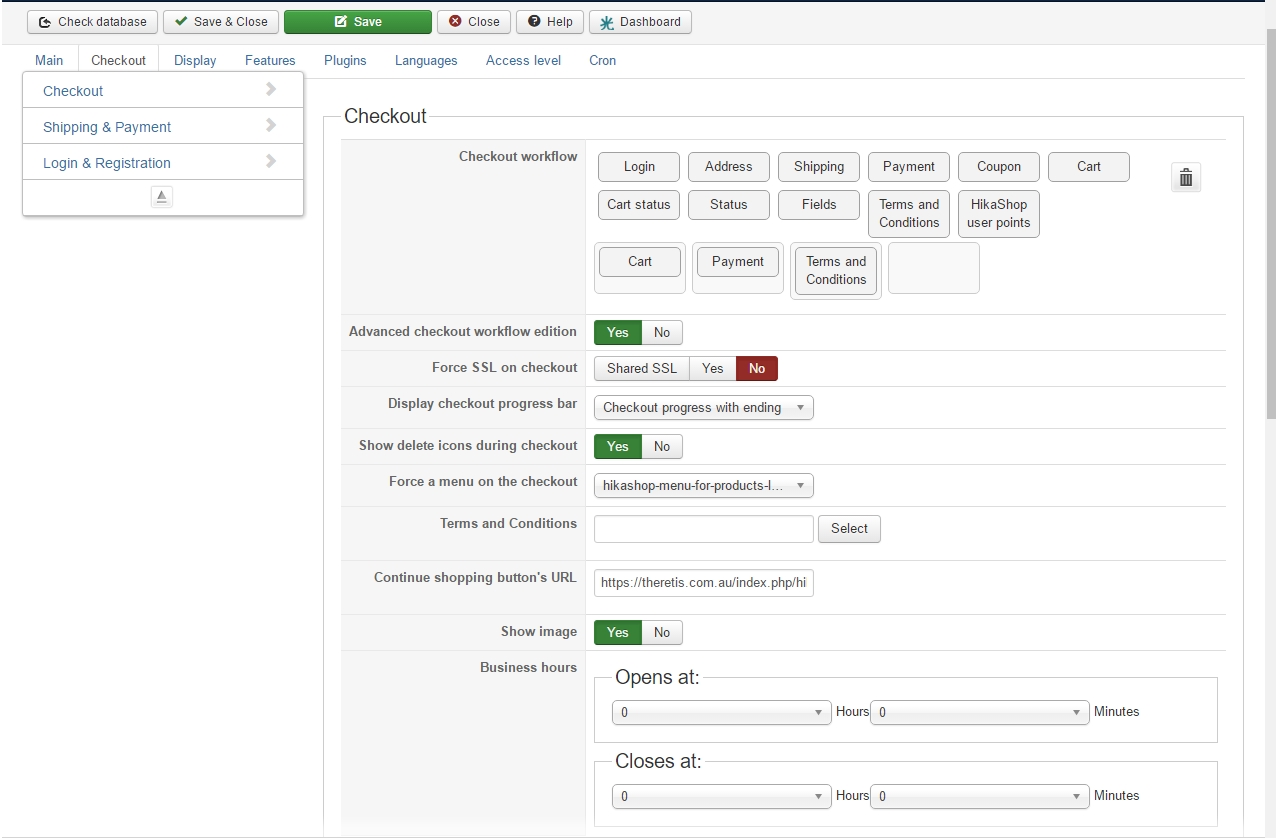Click the Fields workflow block
This screenshot has height=838, width=1276.
[819, 205]
